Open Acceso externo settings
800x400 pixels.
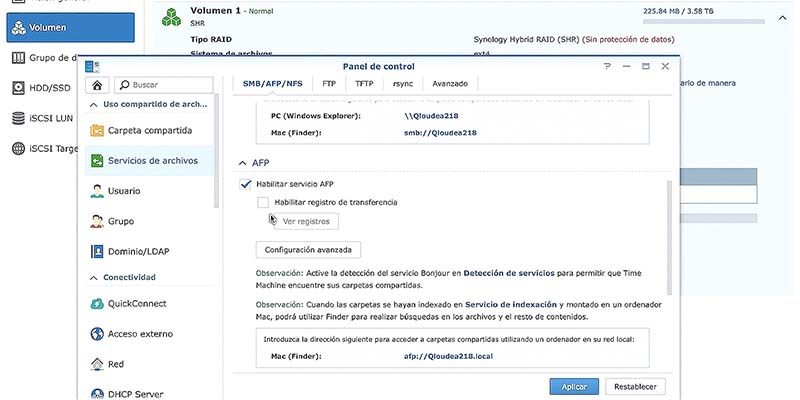coord(149,334)
